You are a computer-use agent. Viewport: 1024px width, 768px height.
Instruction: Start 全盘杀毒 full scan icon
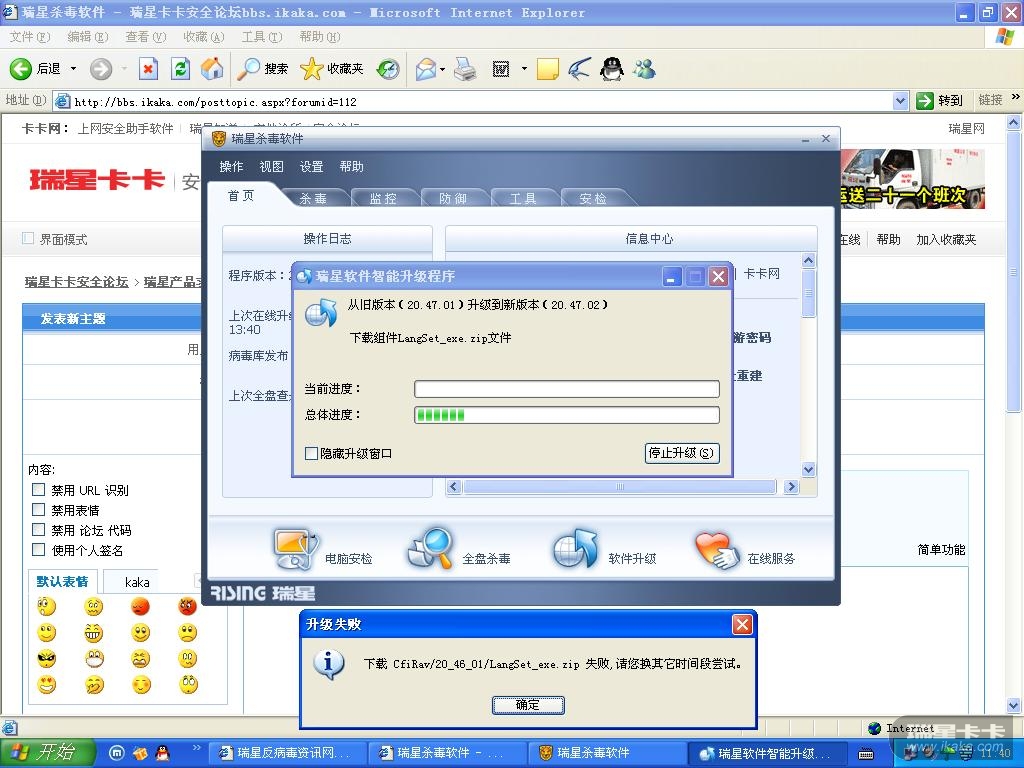tap(430, 549)
